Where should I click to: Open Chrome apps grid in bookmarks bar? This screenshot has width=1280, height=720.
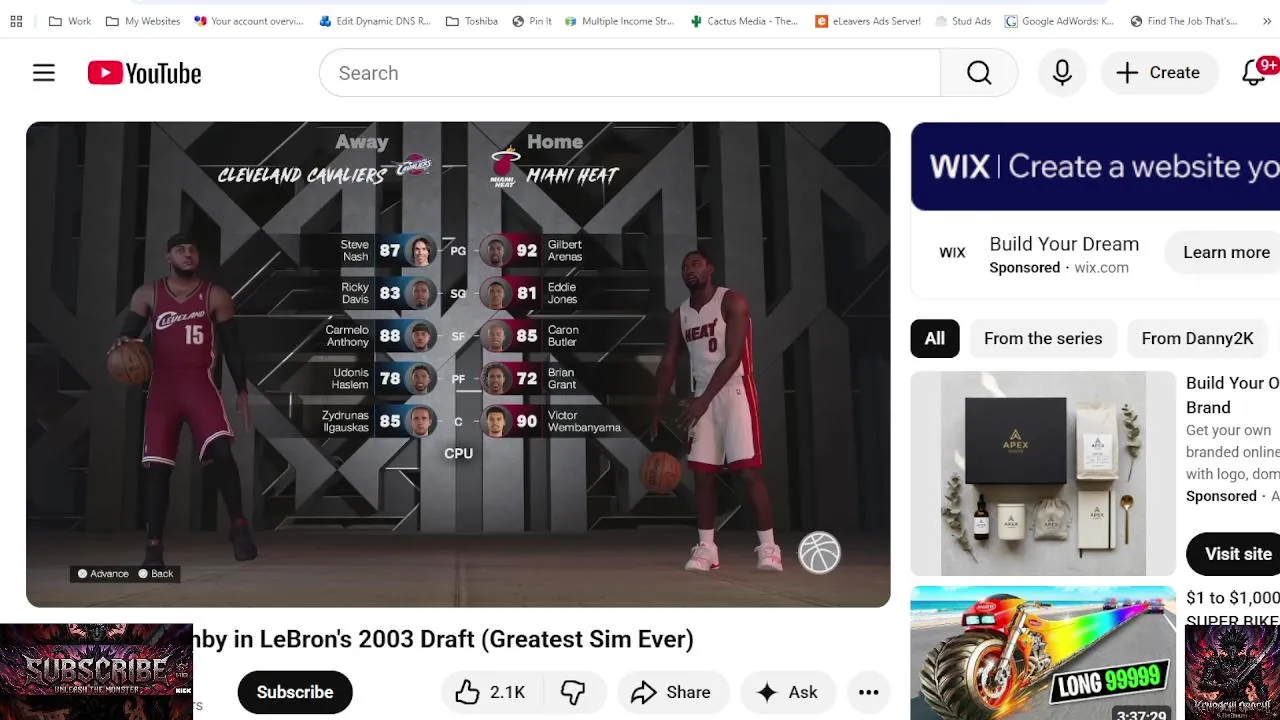point(16,21)
